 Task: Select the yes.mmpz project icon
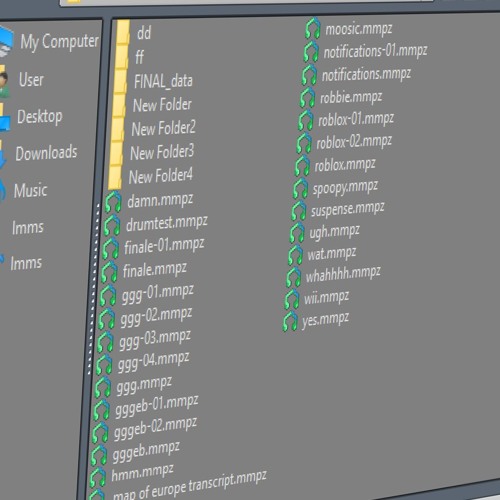coord(290,322)
